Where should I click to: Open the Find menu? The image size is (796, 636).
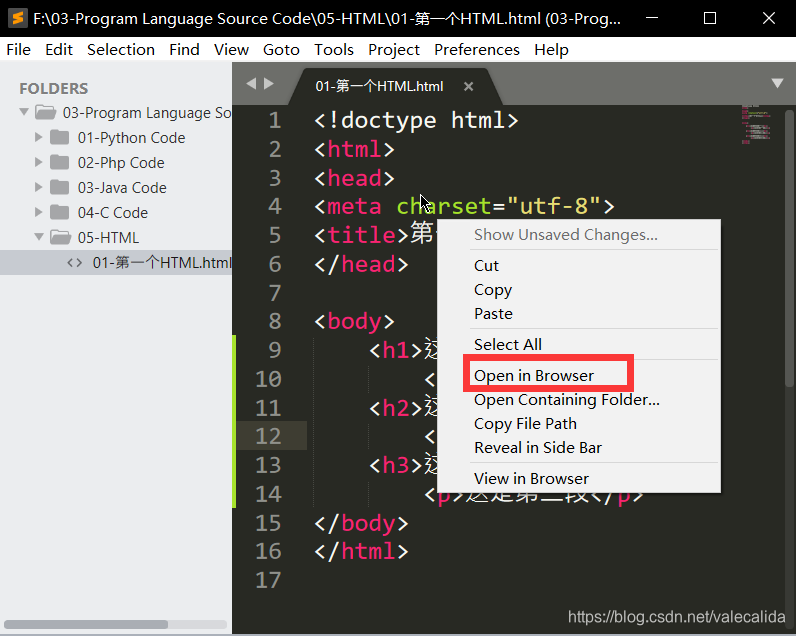(184, 50)
